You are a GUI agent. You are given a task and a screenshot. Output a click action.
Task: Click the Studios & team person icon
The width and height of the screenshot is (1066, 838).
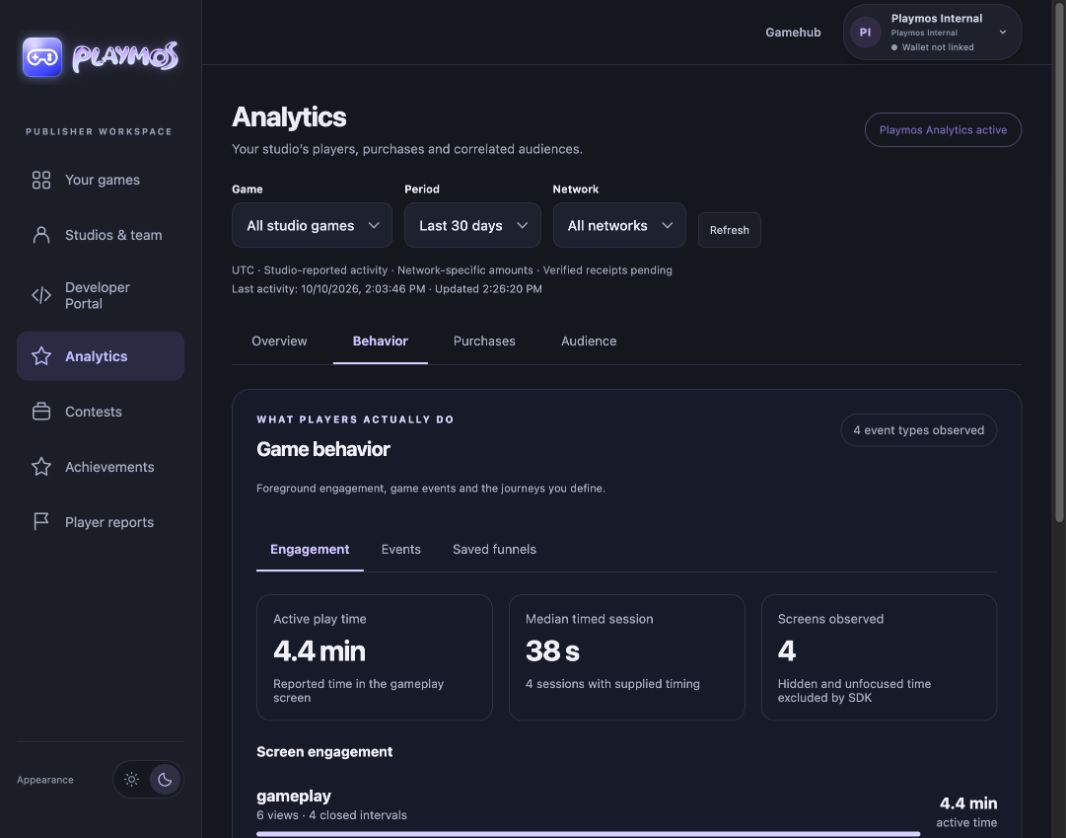point(41,235)
